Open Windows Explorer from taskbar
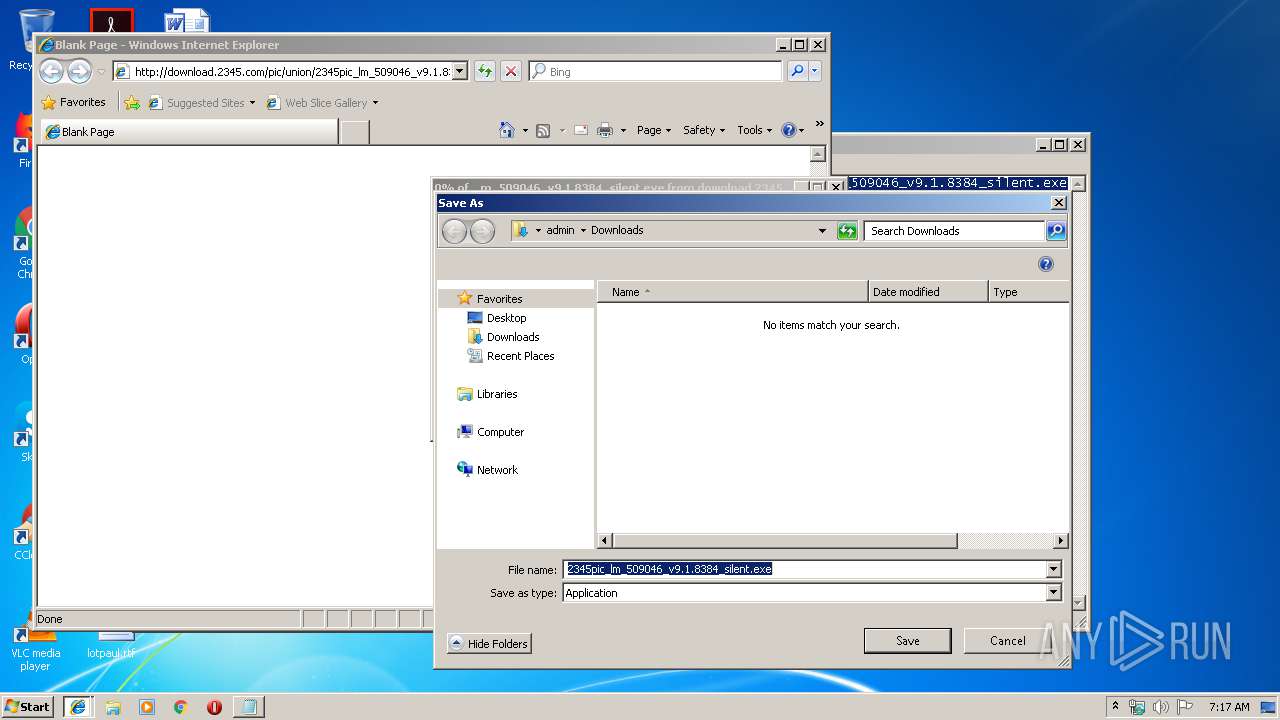Screen dimensions: 1280x720 113,706
